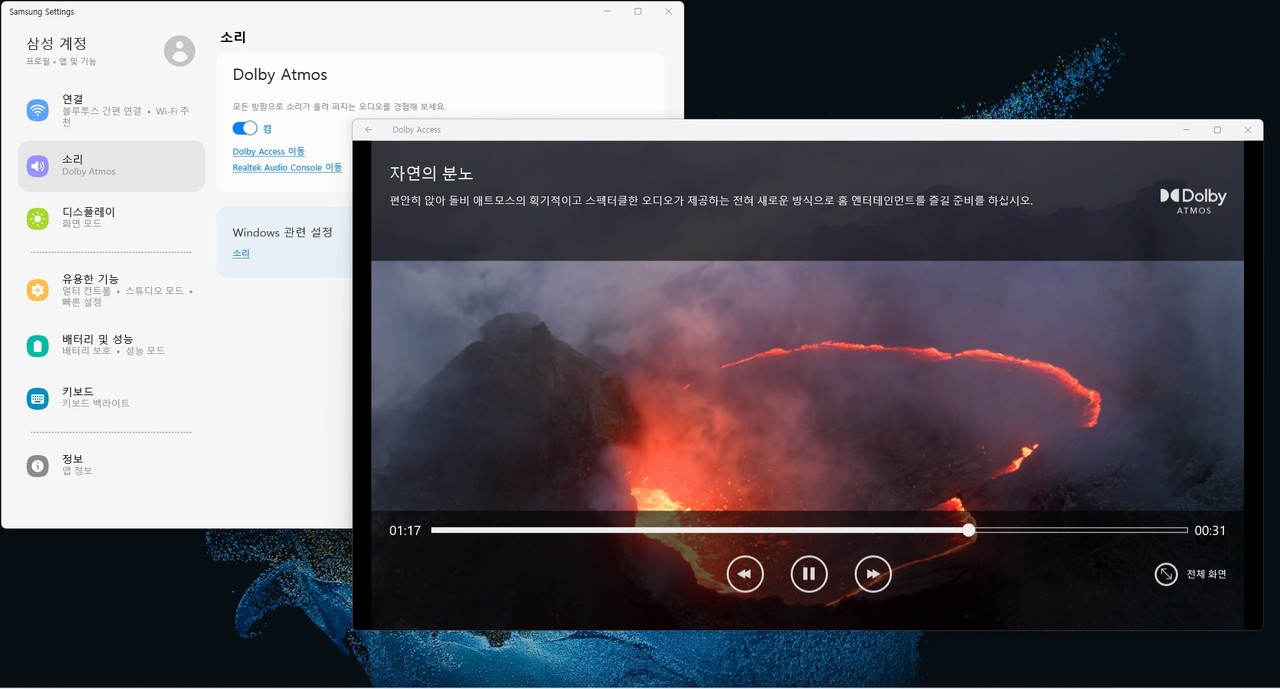Maximize the Dolby Access window
Screen dimensions: 1280x689
tap(1217, 130)
